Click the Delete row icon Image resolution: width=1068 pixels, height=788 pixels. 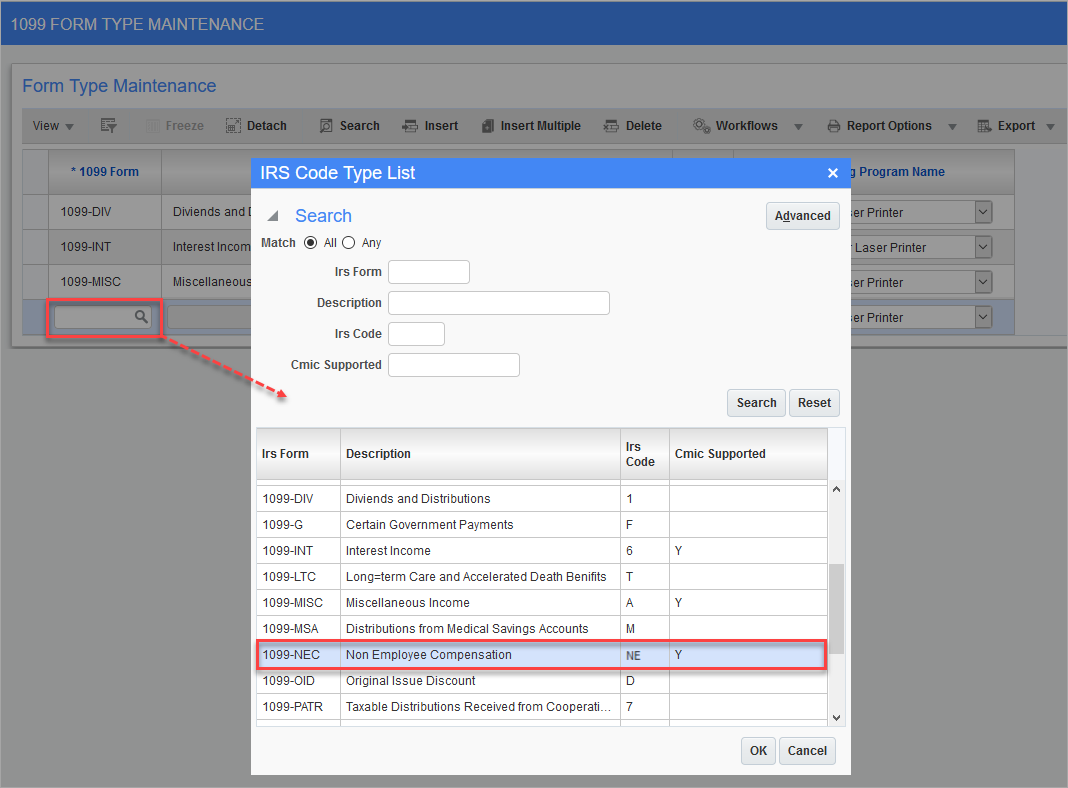tap(611, 126)
